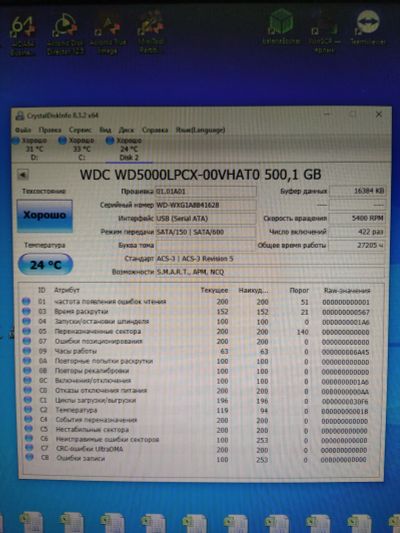Select the Температура attribute row text
400x533 pixels.
(x=76, y=410)
